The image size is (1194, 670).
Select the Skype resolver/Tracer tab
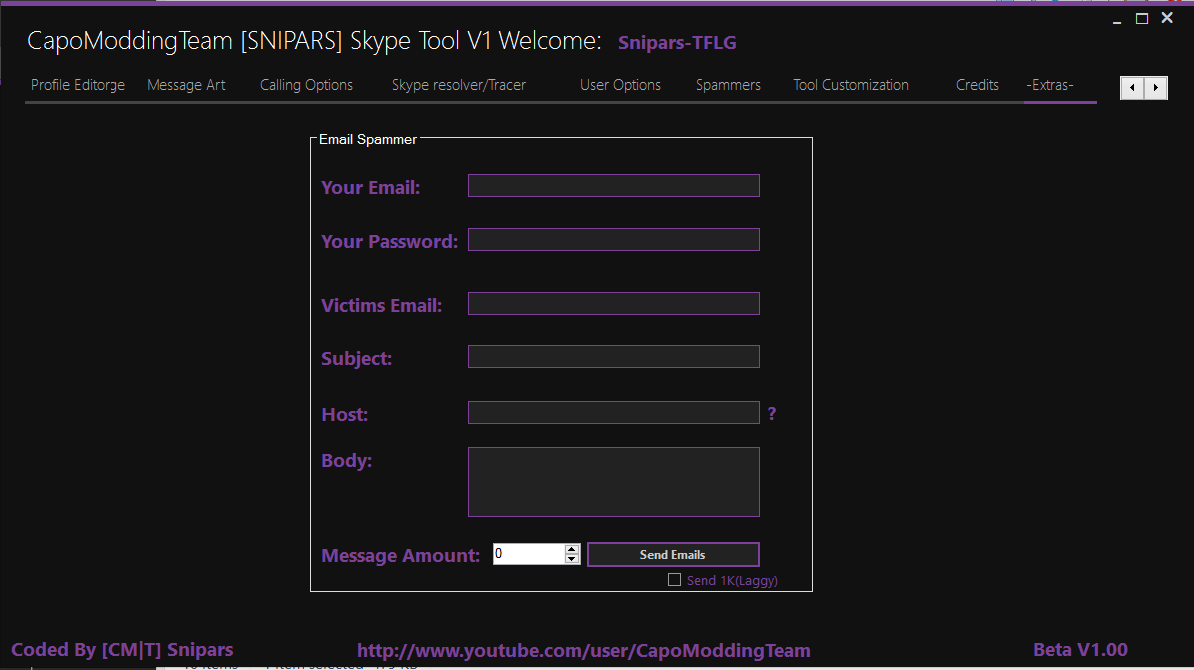click(x=458, y=85)
